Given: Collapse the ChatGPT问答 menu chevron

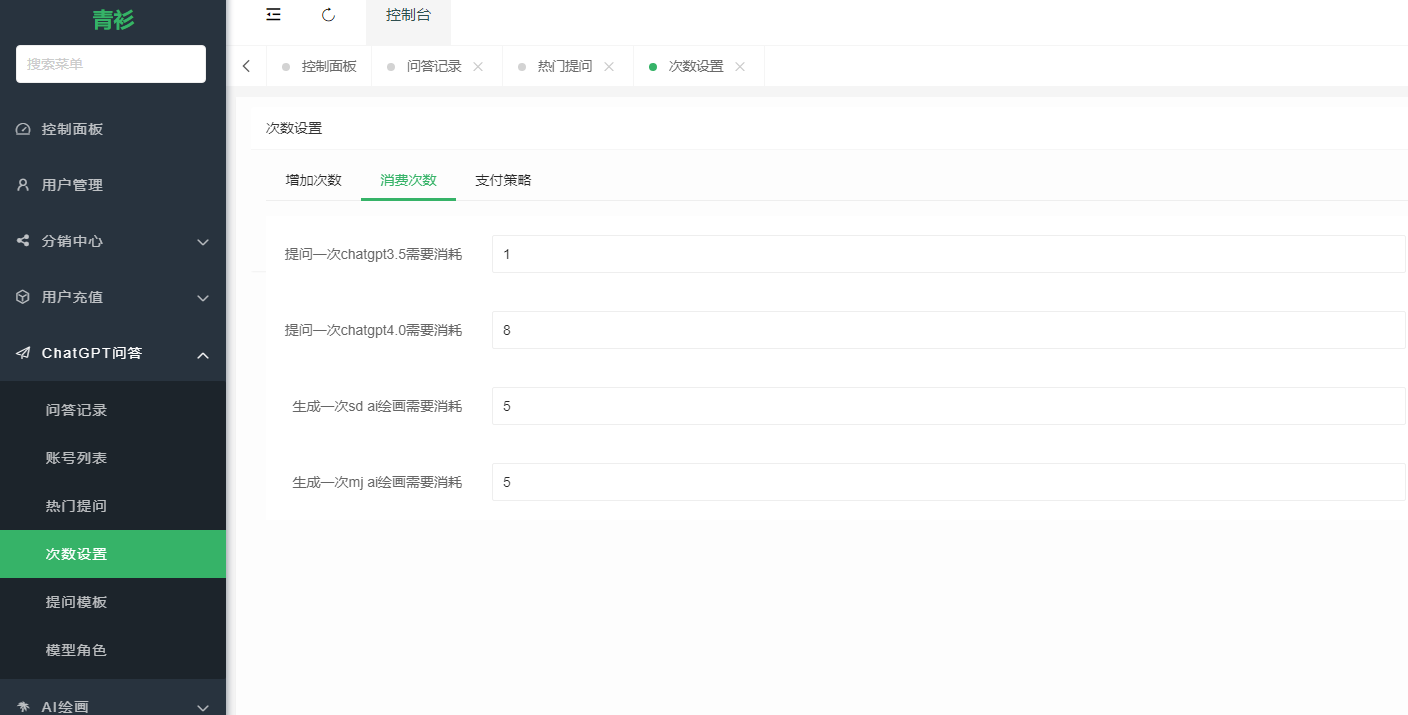Looking at the screenshot, I should 203,354.
